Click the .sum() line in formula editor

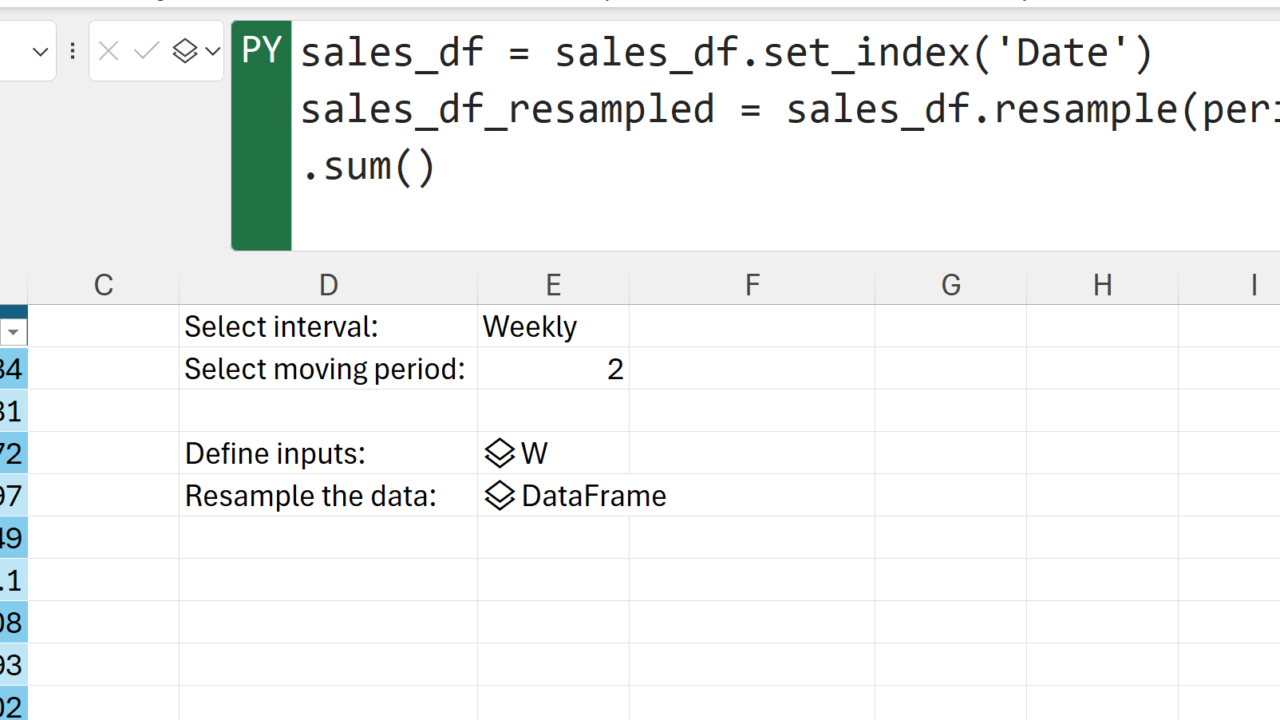pyautogui.click(x=368, y=167)
